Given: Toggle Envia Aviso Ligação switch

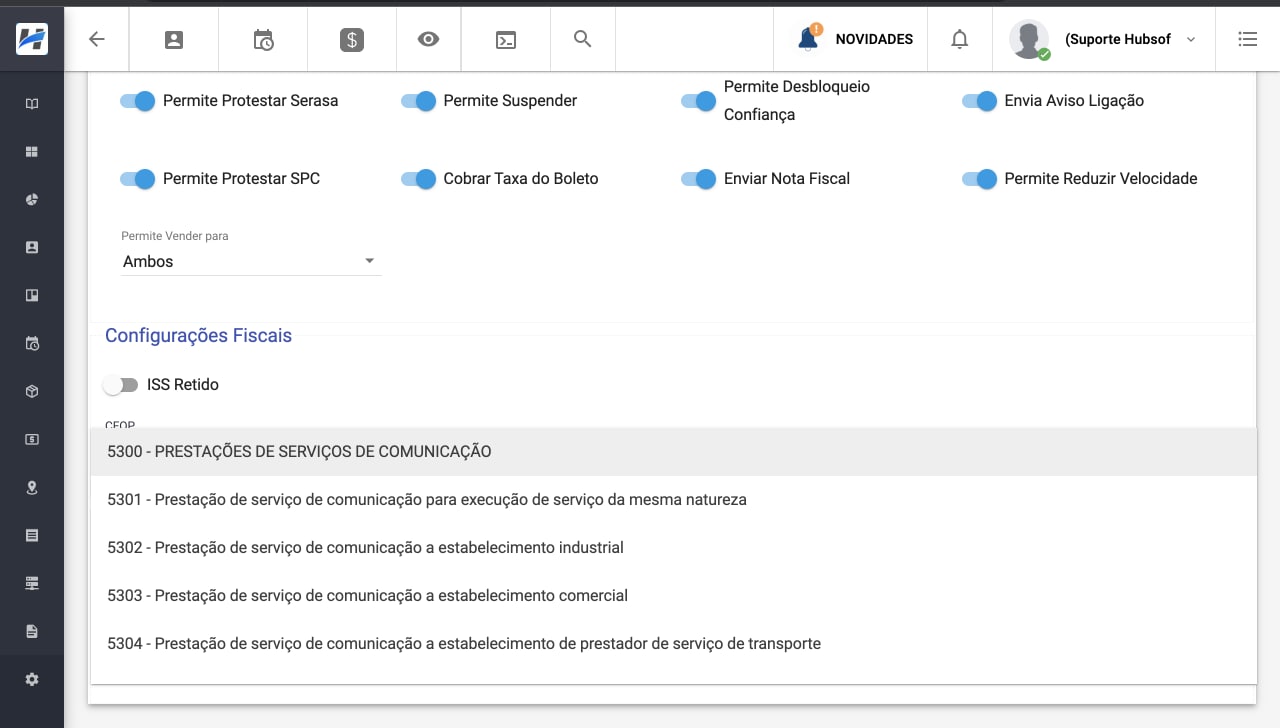Looking at the screenshot, I should click(x=979, y=101).
